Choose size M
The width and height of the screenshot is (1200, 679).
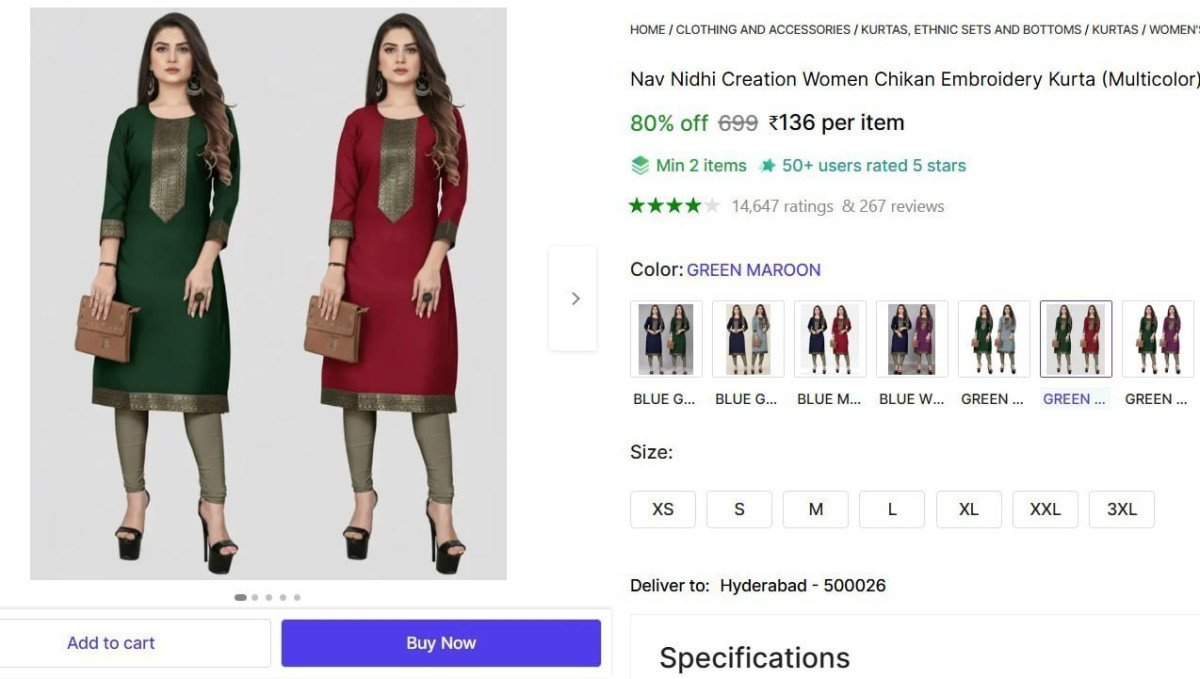[815, 509]
